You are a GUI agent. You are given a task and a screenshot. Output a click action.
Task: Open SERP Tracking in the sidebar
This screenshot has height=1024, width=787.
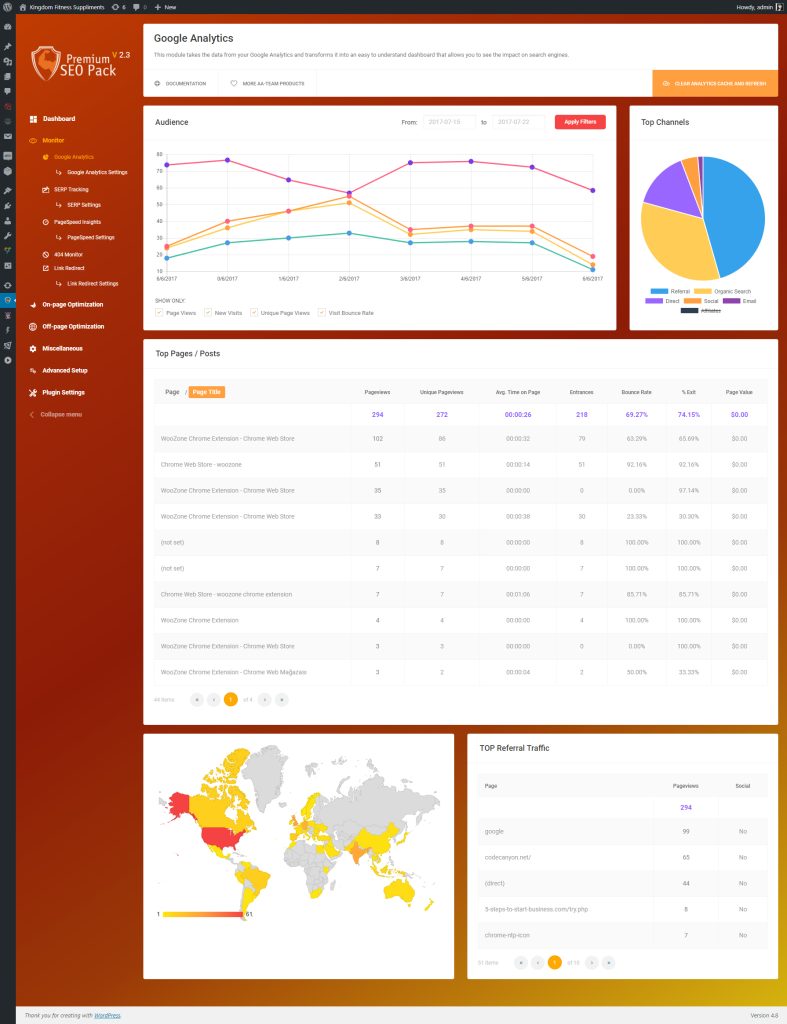(x=70, y=189)
